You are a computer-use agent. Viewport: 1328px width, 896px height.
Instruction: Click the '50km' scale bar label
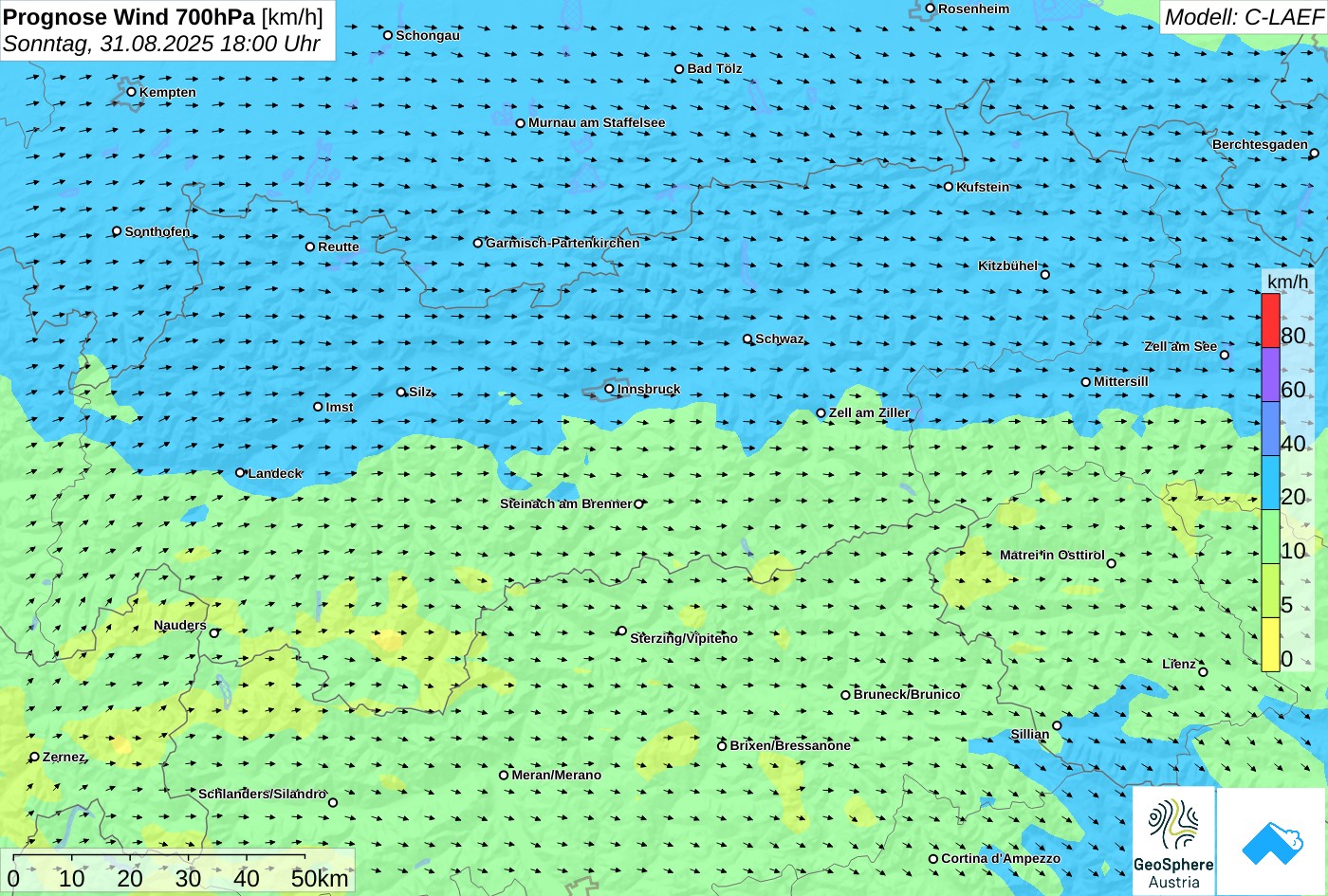320,878
